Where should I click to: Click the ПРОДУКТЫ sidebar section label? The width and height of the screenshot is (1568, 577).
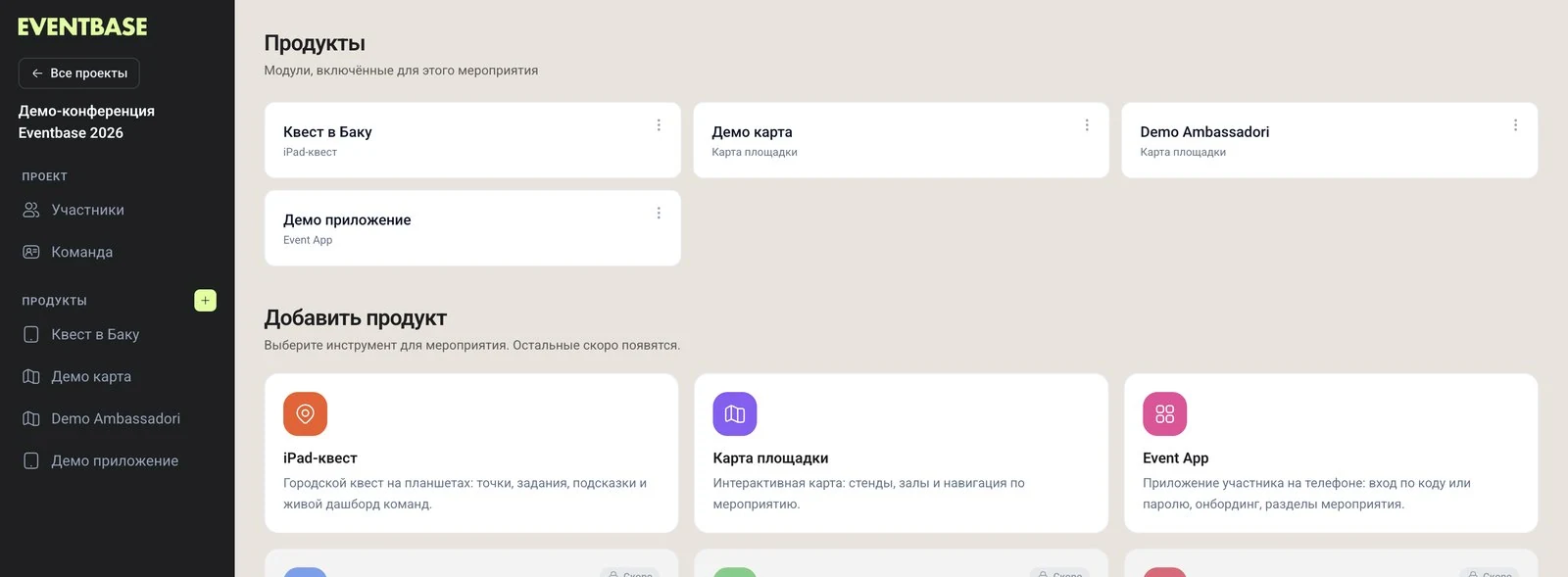(55, 301)
